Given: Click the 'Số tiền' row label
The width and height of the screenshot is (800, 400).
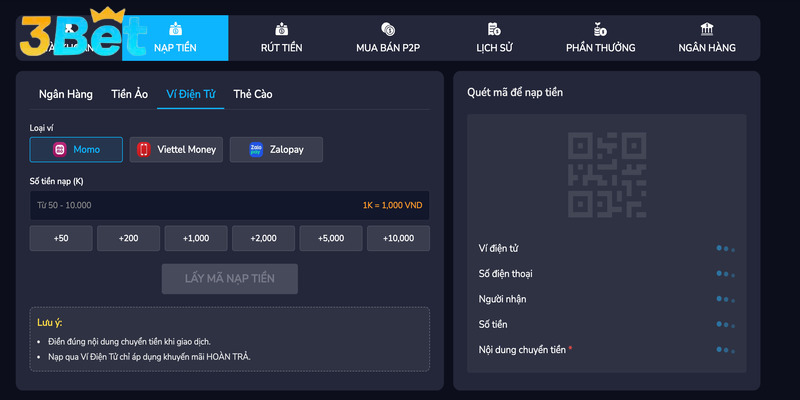Looking at the screenshot, I should point(493,324).
